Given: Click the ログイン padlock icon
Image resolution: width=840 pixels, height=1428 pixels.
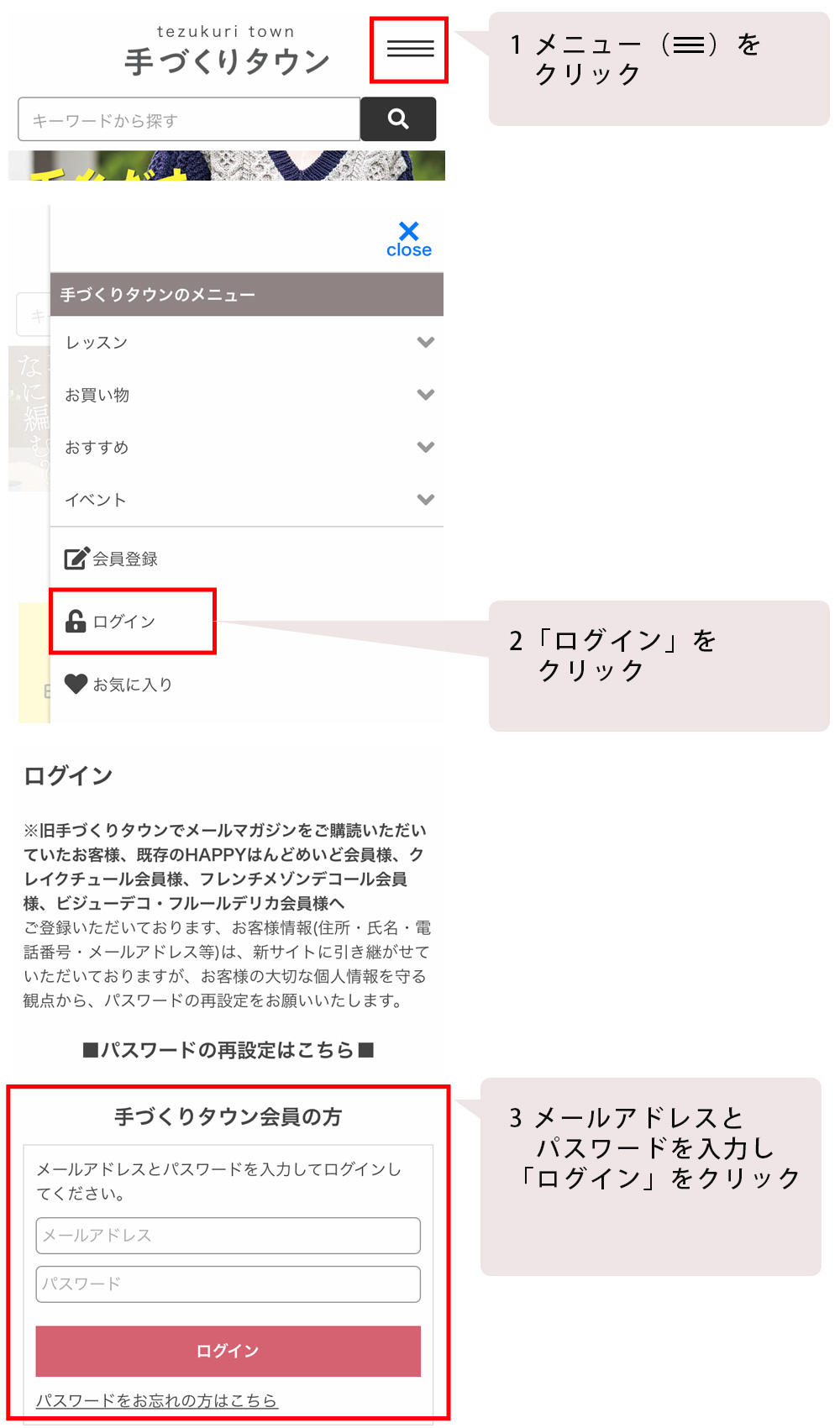Looking at the screenshot, I should click(x=76, y=621).
